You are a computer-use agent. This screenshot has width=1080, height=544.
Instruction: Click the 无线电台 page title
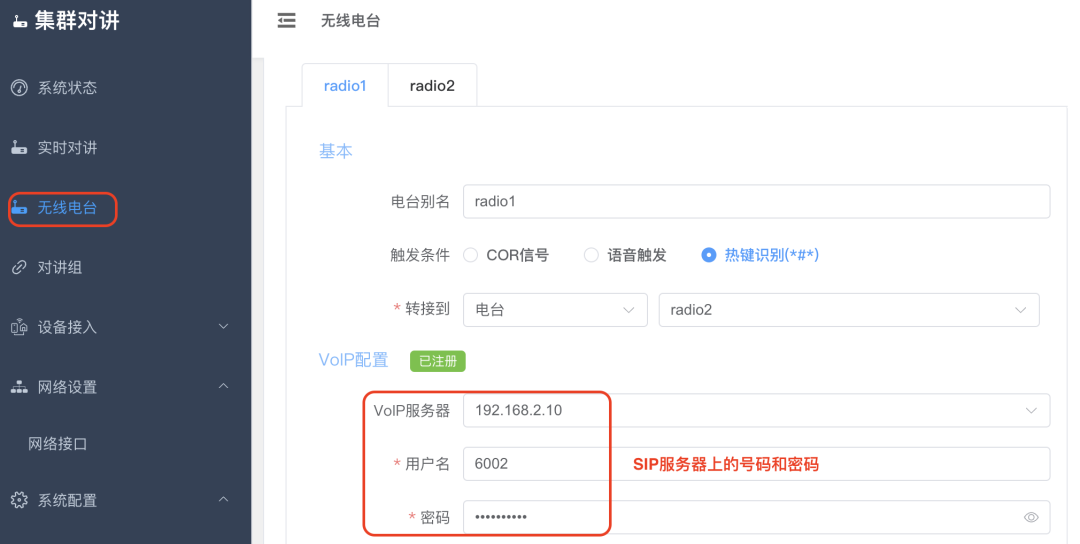point(351,21)
